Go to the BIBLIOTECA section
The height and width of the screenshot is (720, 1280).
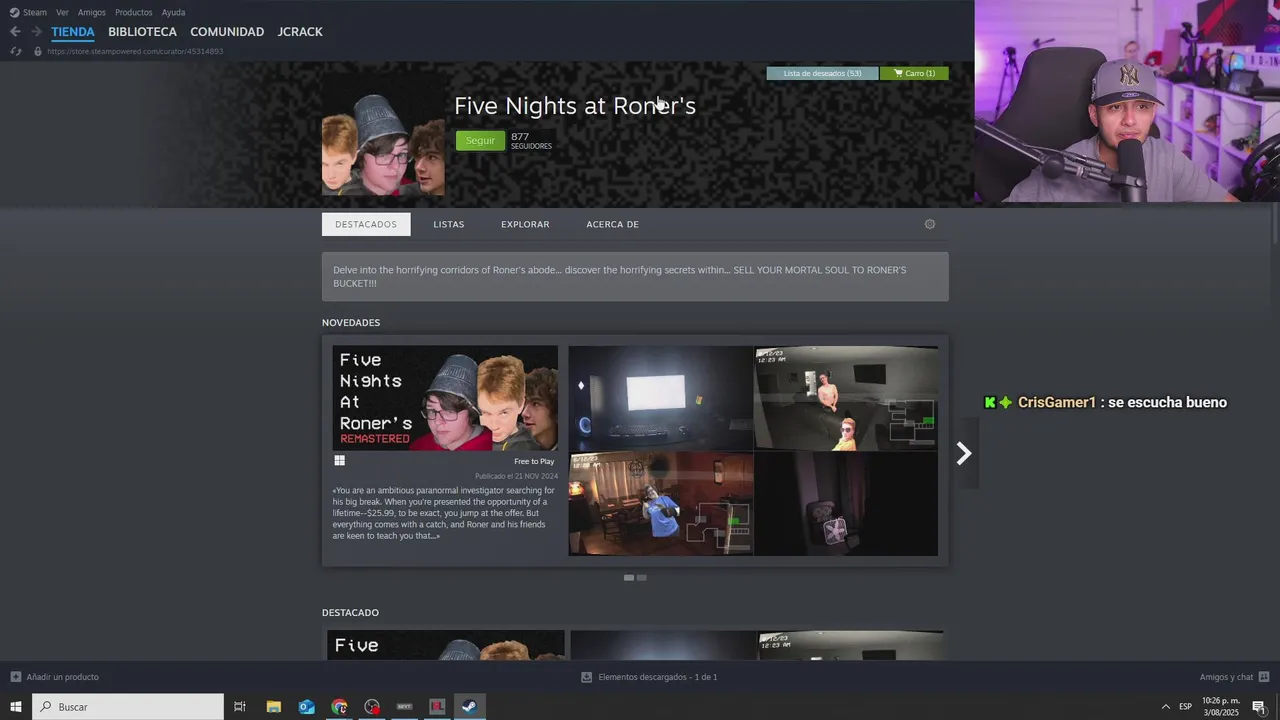click(142, 32)
